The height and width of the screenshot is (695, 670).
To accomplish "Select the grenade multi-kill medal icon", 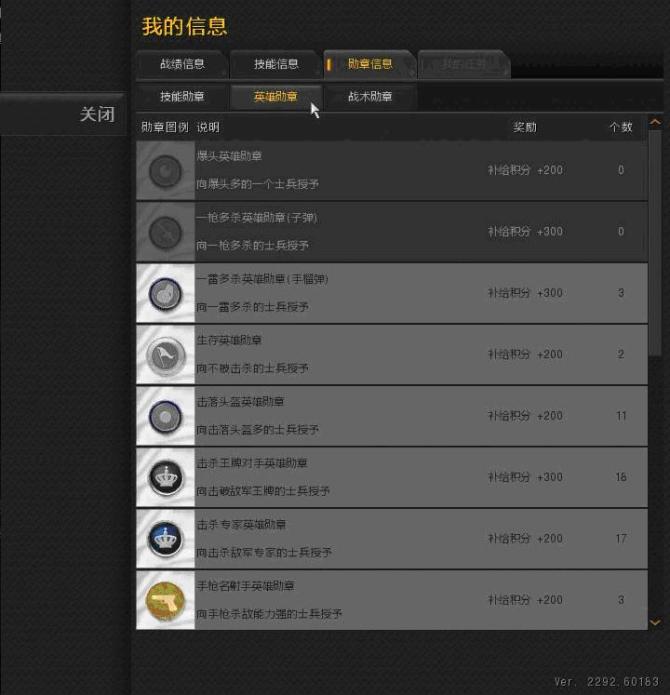I will 165,293.
